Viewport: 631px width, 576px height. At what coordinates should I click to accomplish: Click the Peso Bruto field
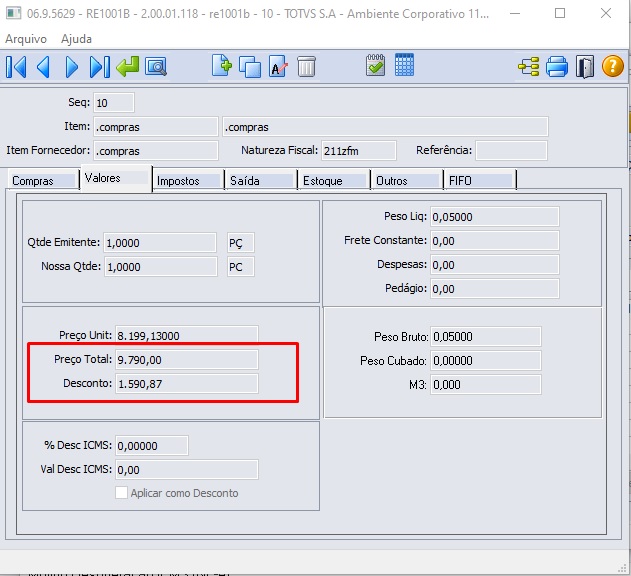[486, 337]
